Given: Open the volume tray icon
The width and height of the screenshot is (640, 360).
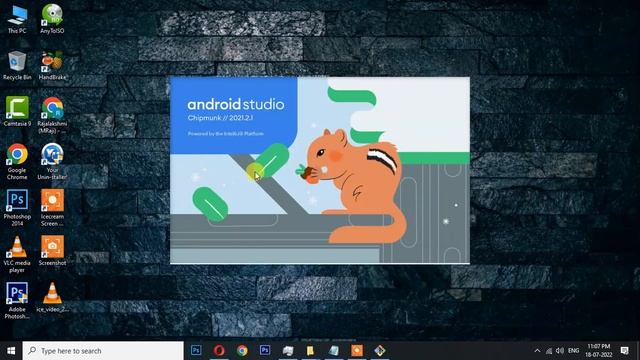Looking at the screenshot, I should pos(560,351).
